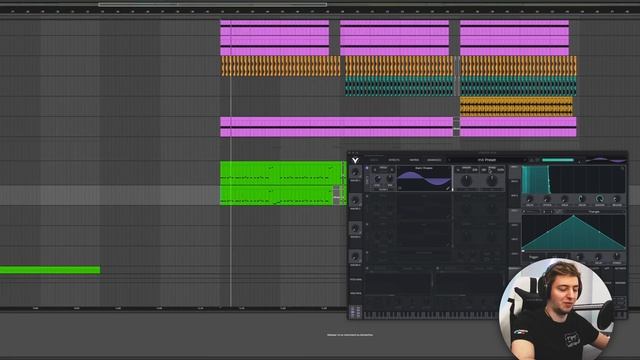The image size is (640, 360).
Task: Click the OSC 1 spectral morph knob
Action: [x=467, y=180]
